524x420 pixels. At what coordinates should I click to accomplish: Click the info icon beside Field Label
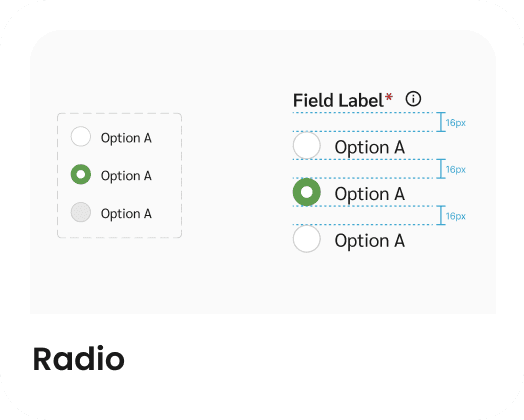413,99
